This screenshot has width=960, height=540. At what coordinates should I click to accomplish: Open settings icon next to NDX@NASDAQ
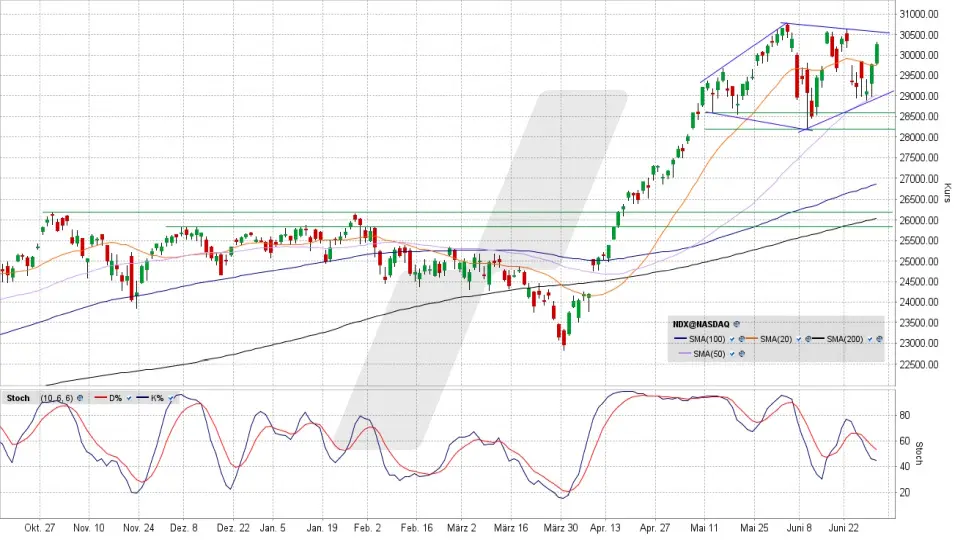point(737,324)
